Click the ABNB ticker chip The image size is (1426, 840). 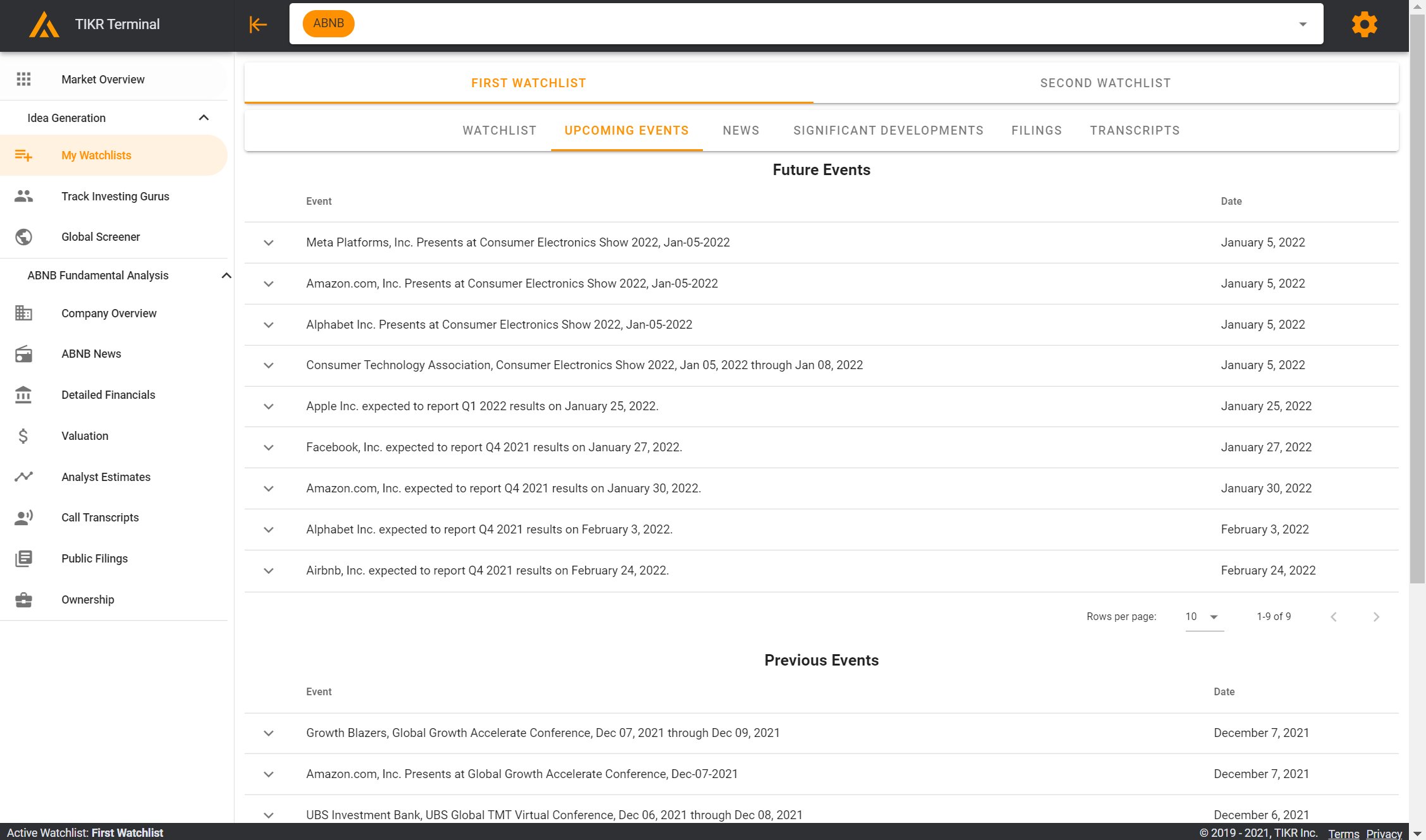click(329, 23)
